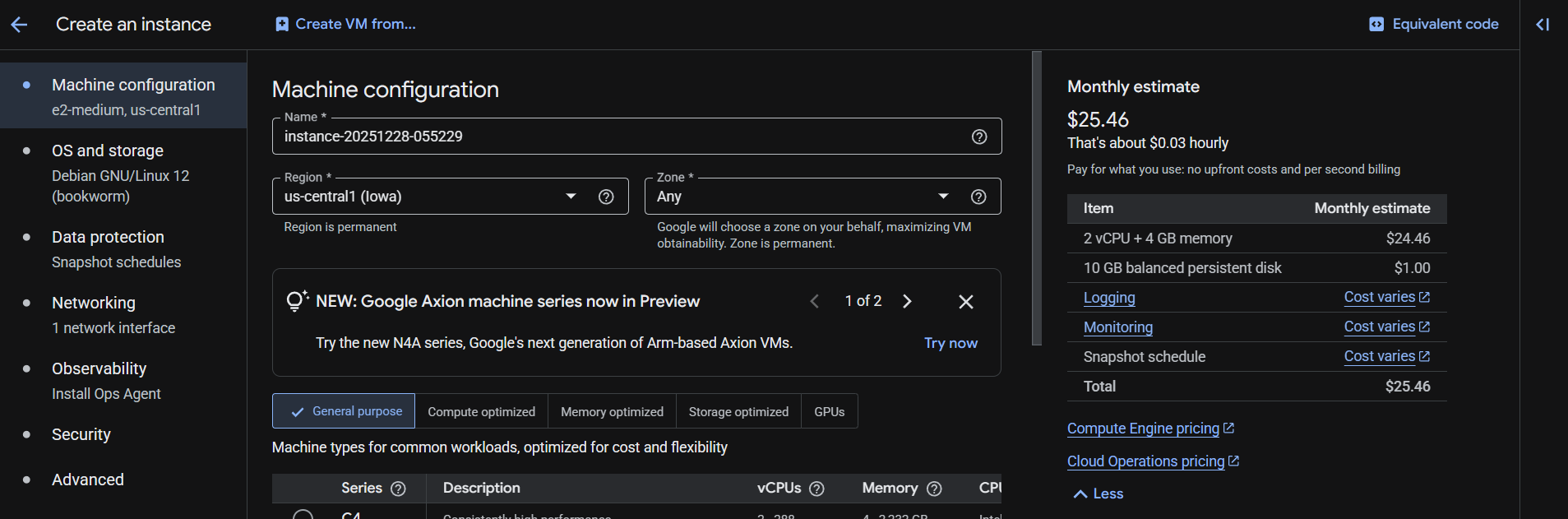1568x519 pixels.
Task: Switch to the GPUs tab
Action: (x=830, y=411)
